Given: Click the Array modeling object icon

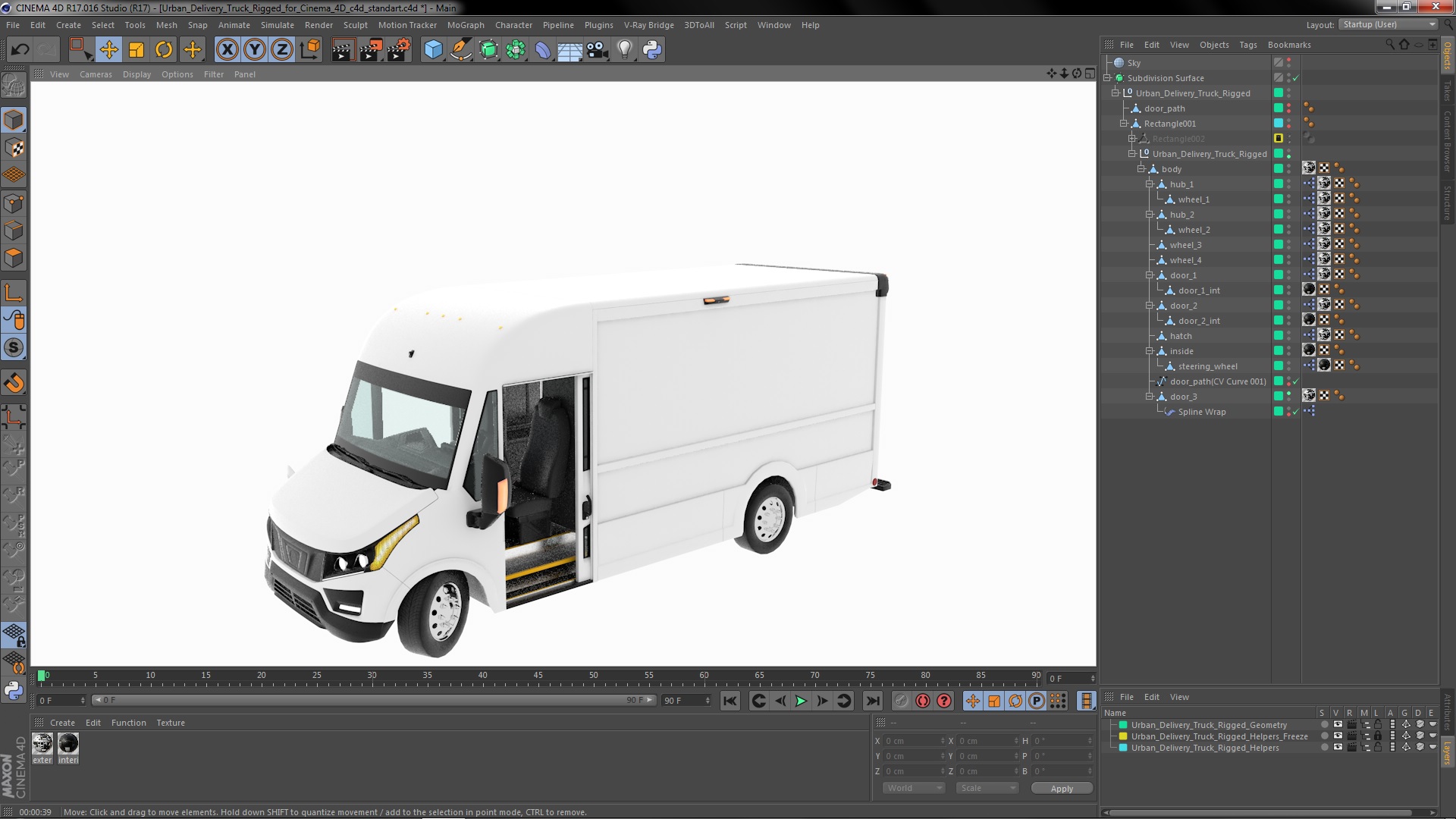Looking at the screenshot, I should (516, 50).
